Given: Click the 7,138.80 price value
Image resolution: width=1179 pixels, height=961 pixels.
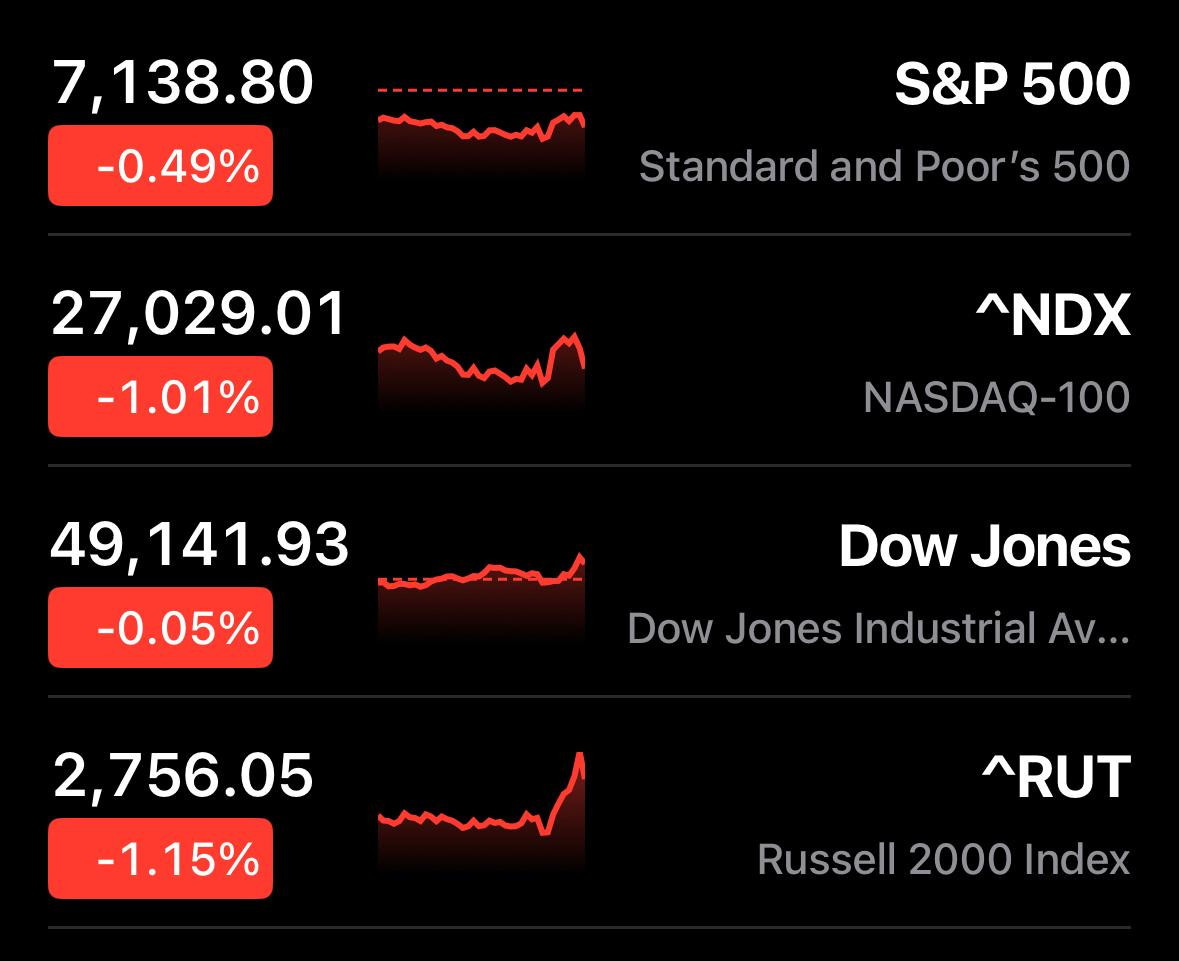Looking at the screenshot, I should point(183,83).
